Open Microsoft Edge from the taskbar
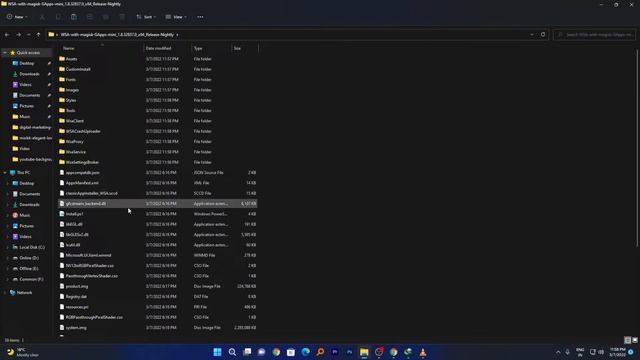This screenshot has width=640, height=360. tap(306, 352)
